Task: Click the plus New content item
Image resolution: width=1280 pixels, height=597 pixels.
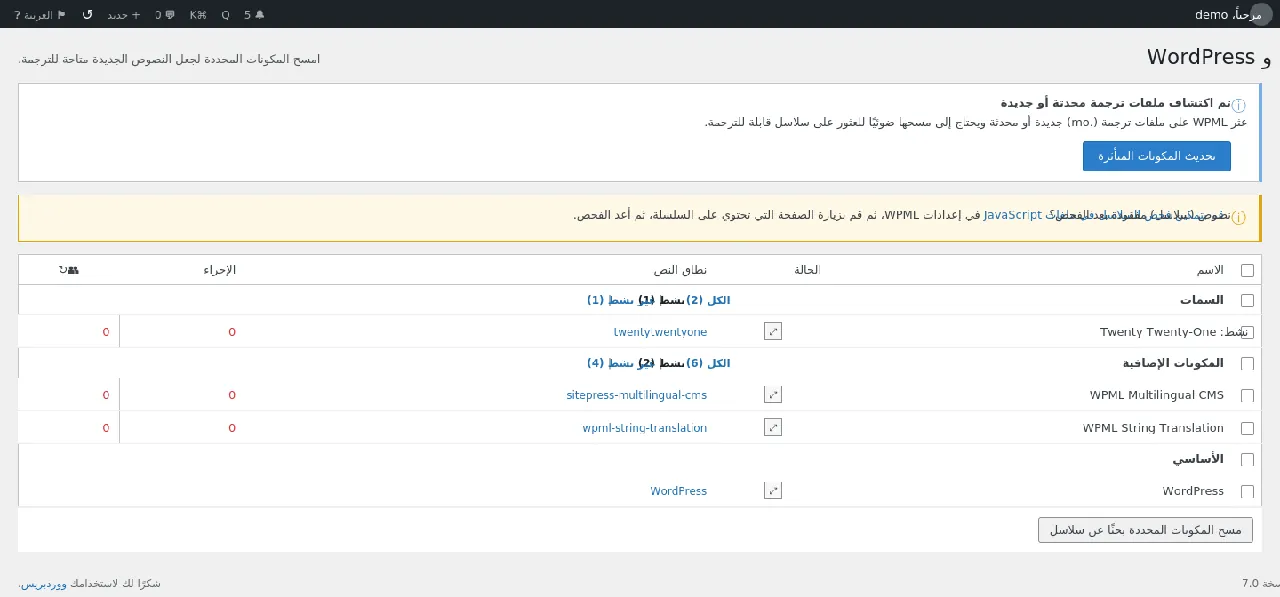Action: pyautogui.click(x=124, y=15)
